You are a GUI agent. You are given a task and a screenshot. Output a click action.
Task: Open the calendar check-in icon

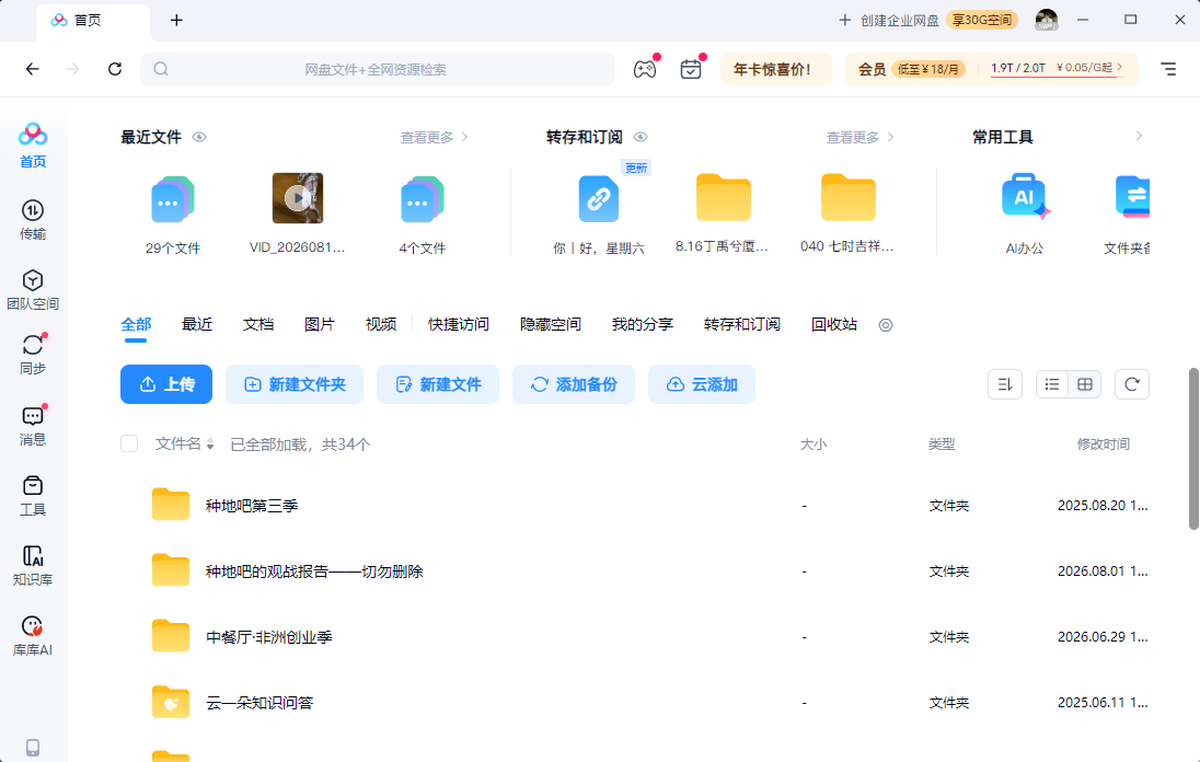pos(691,69)
